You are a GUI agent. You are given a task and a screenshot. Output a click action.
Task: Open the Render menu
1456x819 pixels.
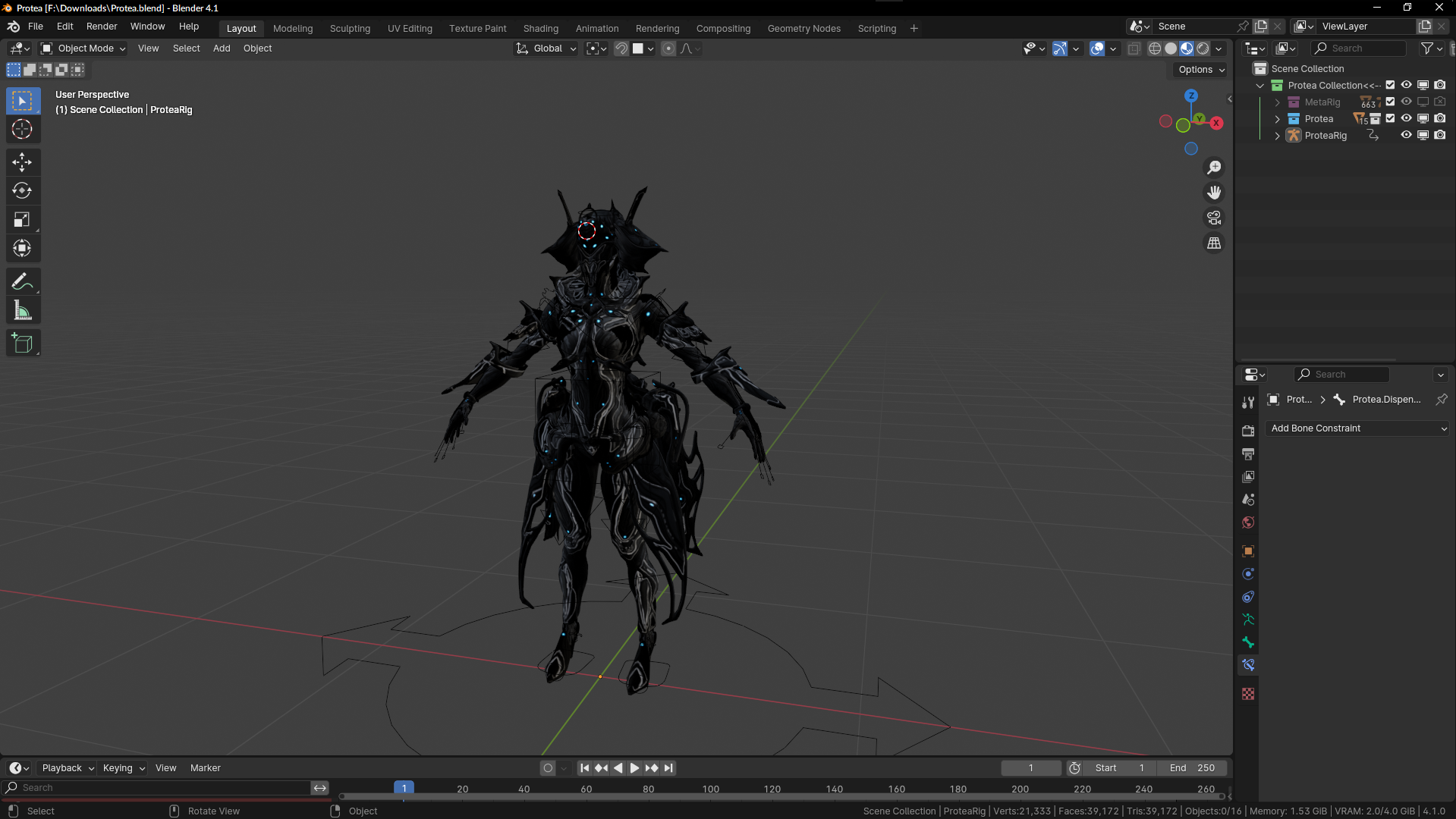click(x=102, y=27)
